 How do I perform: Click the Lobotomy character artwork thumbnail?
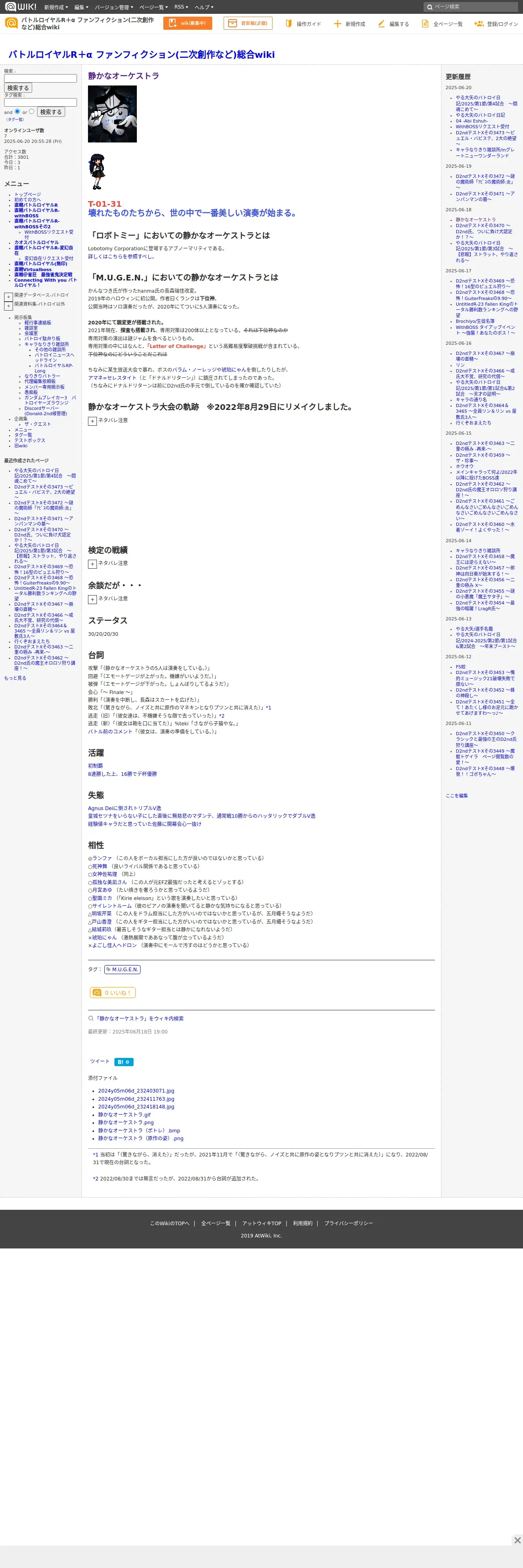tap(112, 114)
